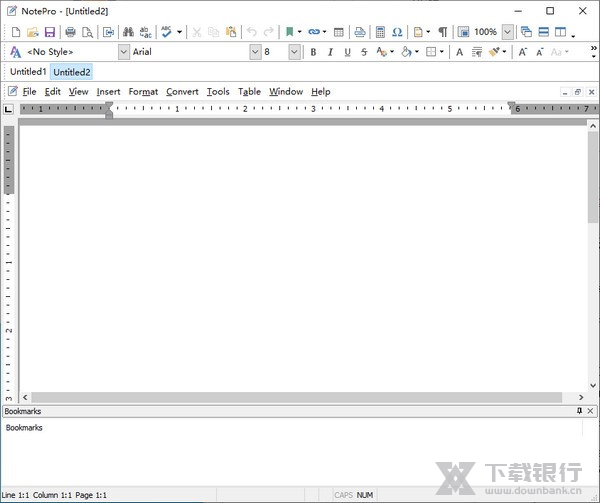
Task: Click the Insert Table icon
Action: (339, 32)
